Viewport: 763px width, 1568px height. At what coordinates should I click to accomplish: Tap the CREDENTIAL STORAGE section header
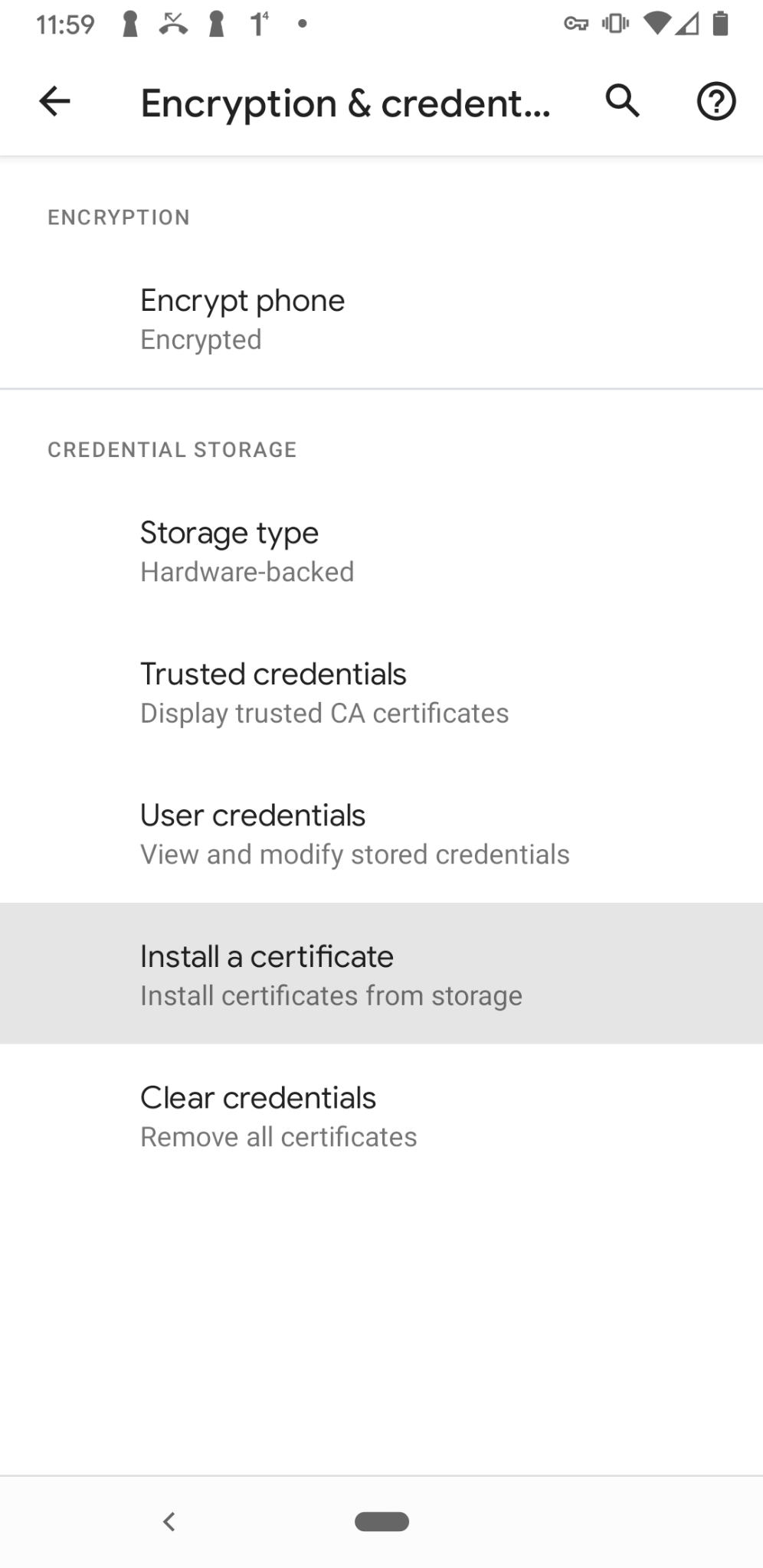(x=172, y=449)
